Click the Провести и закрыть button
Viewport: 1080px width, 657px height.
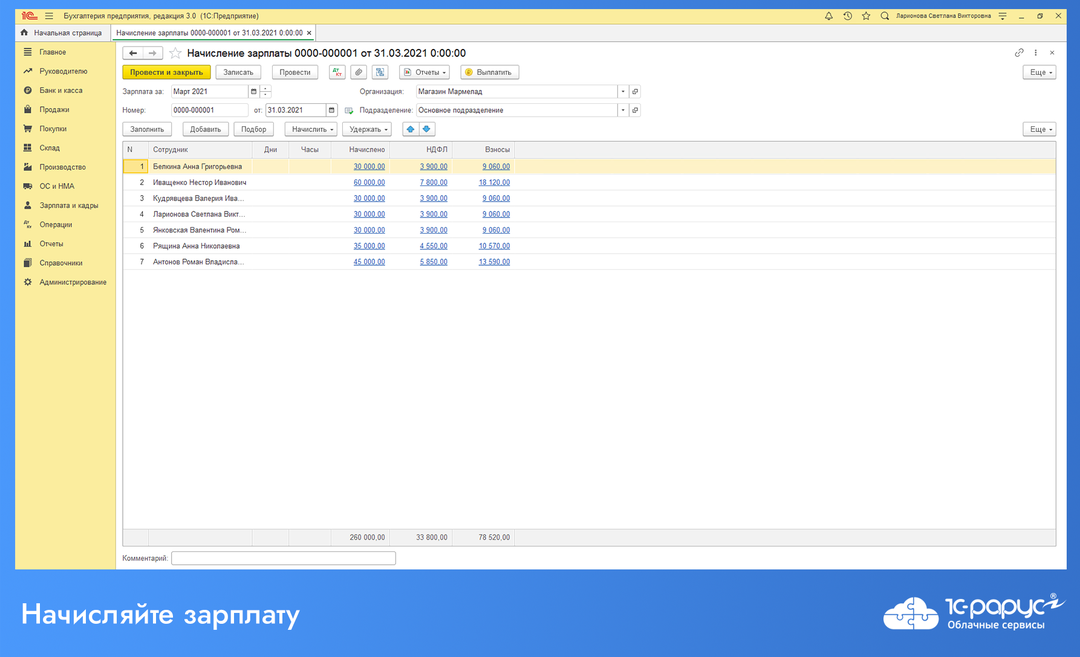(x=166, y=72)
